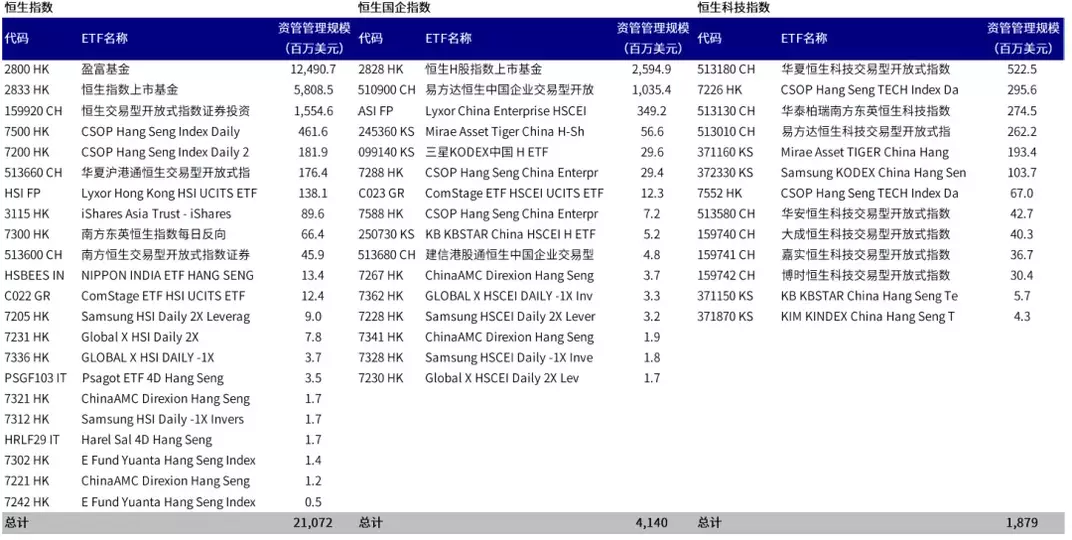Click the 恒生国企指数 table title

(394, 8)
